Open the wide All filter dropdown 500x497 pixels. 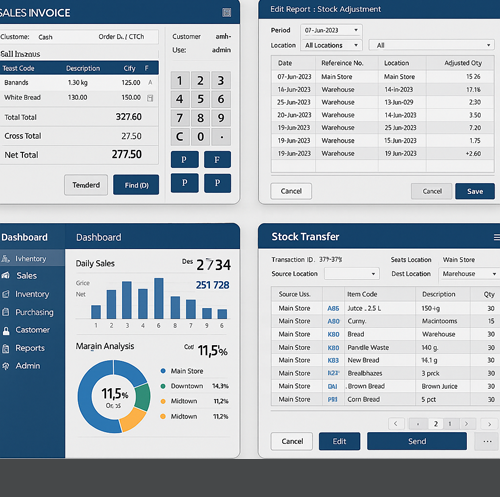(x=432, y=45)
